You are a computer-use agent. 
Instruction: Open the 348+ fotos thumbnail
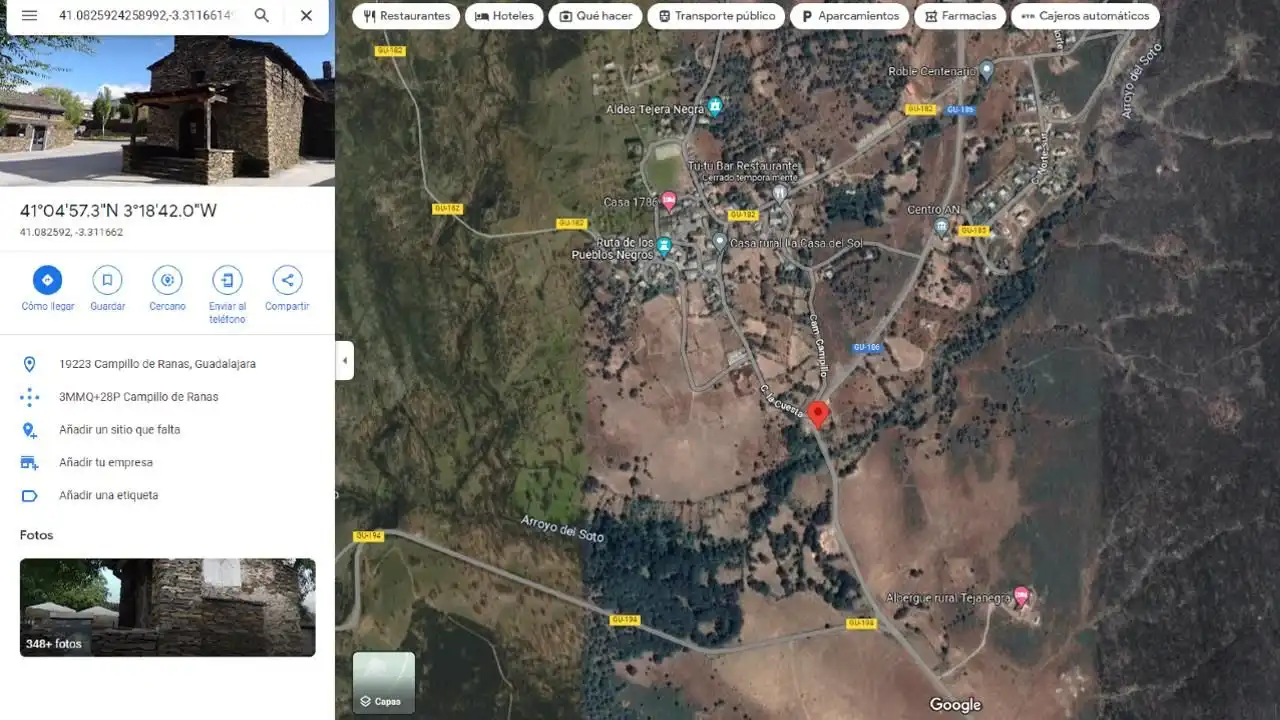tap(167, 607)
